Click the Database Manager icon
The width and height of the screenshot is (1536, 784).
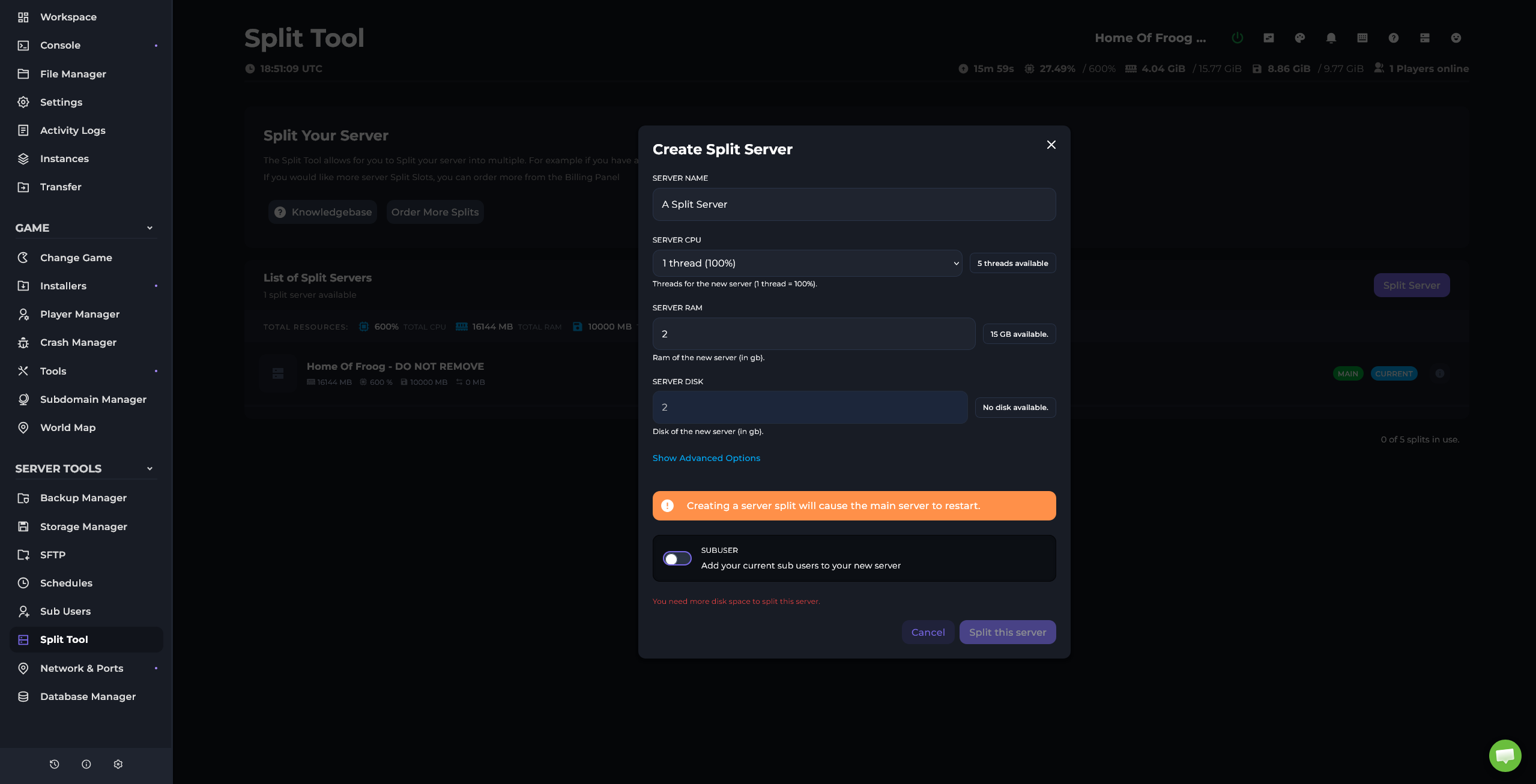click(23, 696)
